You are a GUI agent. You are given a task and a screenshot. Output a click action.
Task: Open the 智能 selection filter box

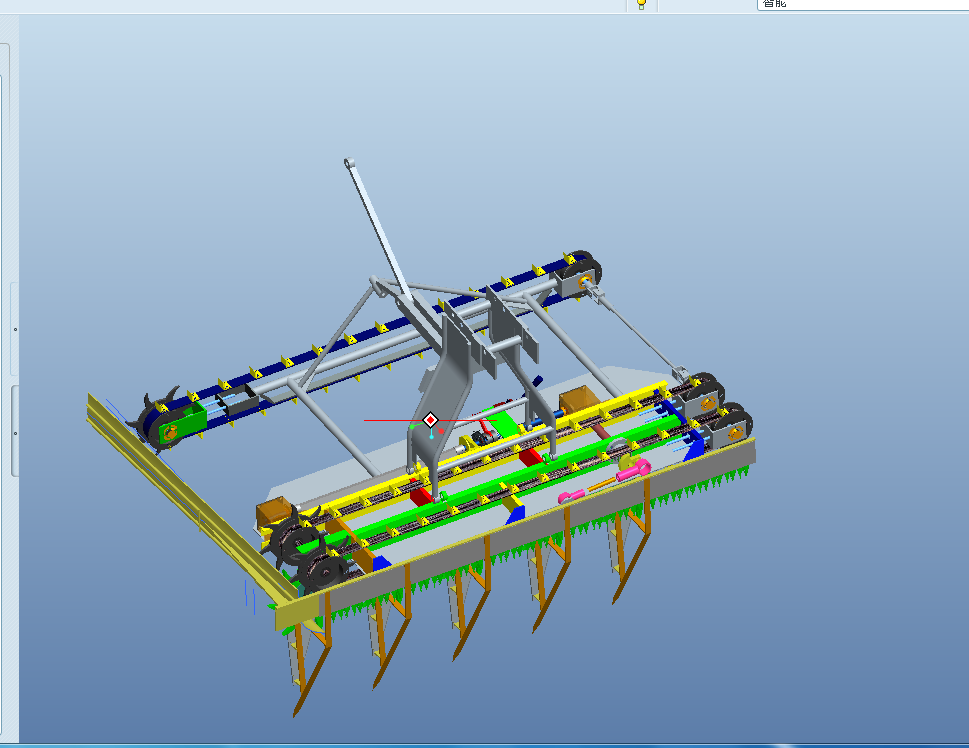click(863, 4)
